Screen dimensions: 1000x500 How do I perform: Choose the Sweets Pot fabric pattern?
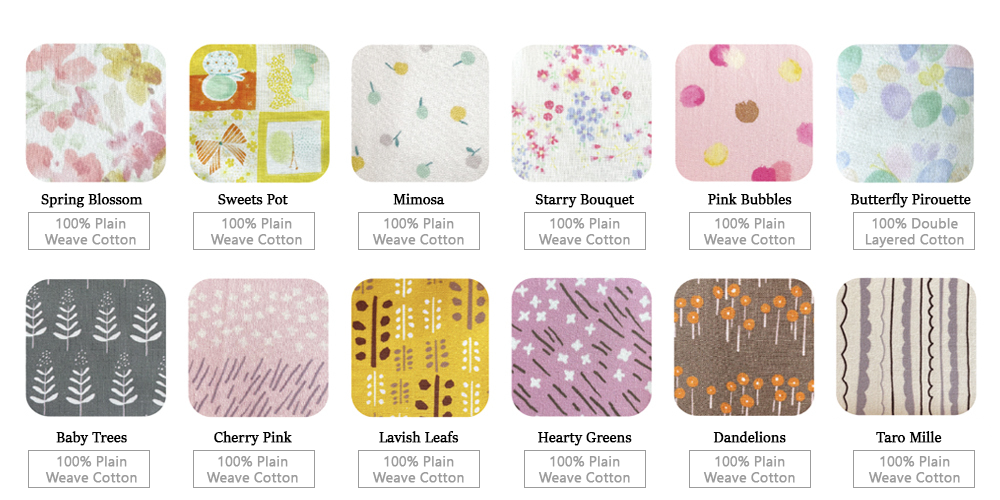260,113
